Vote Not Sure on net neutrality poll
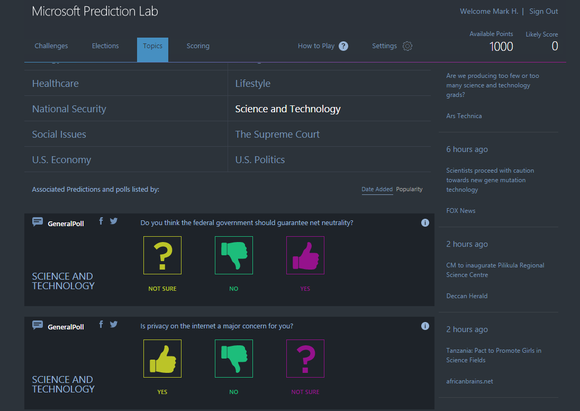This screenshot has width=580, height=411. coord(162,255)
